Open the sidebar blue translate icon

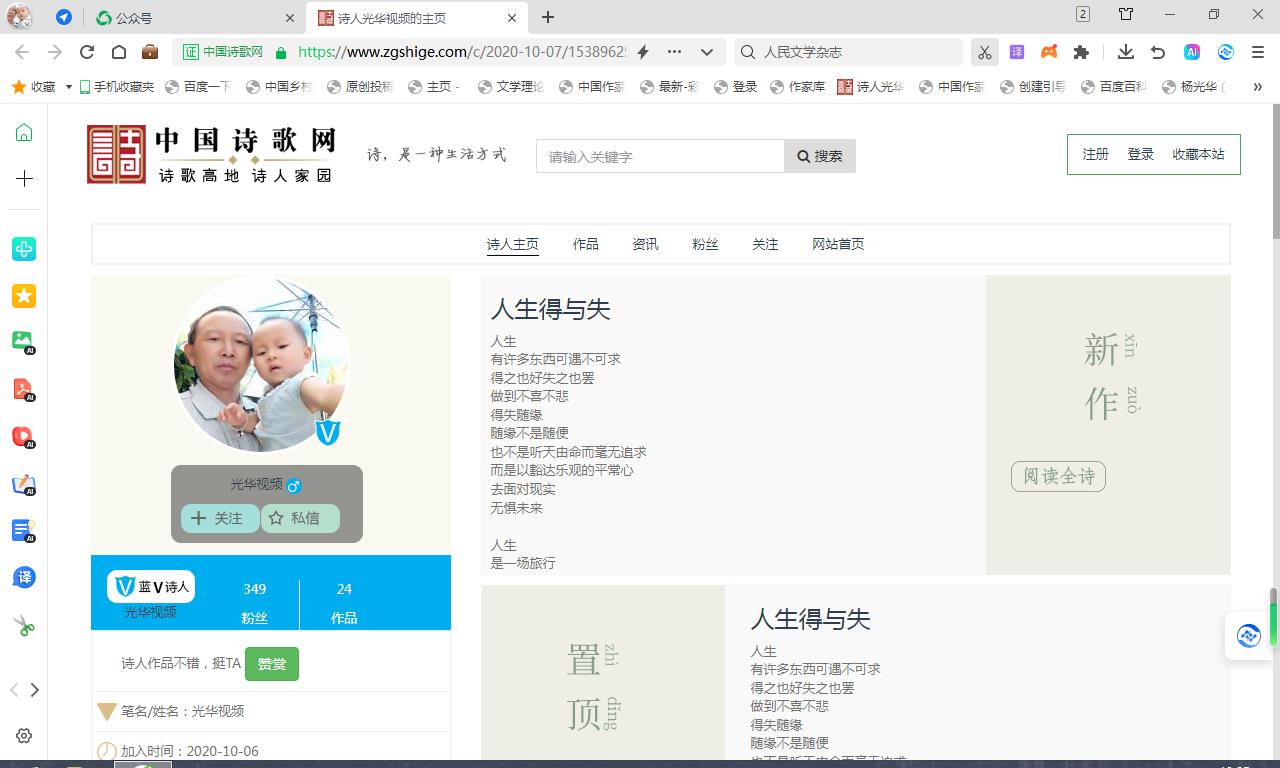(24, 577)
